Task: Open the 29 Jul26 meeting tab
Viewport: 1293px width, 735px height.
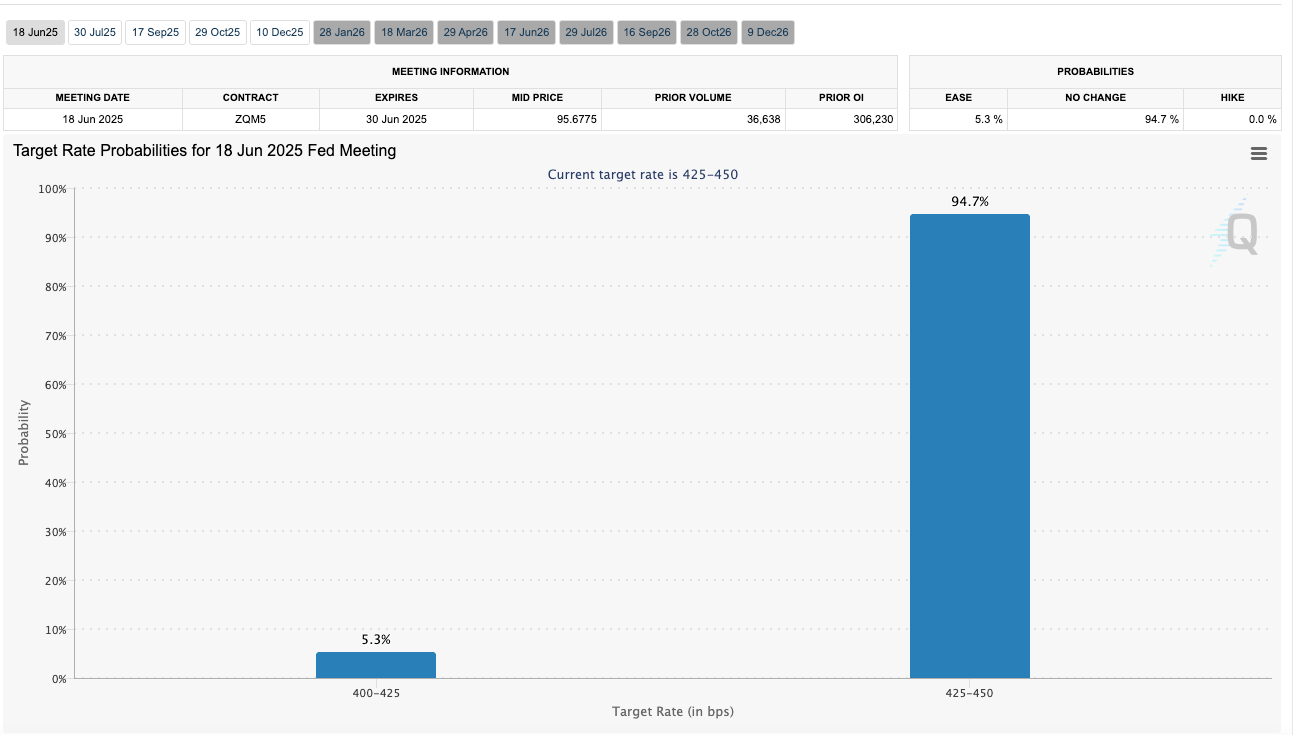Action: [586, 33]
